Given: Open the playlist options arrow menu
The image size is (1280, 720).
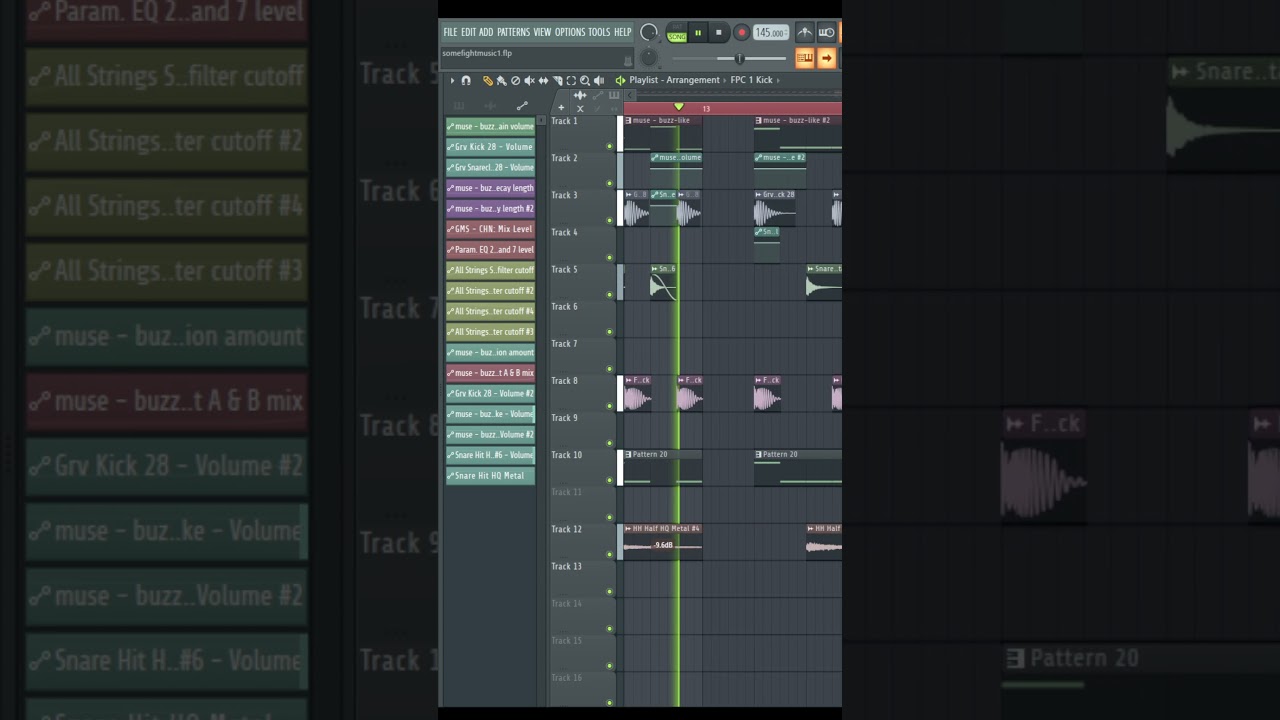Looking at the screenshot, I should point(452,80).
